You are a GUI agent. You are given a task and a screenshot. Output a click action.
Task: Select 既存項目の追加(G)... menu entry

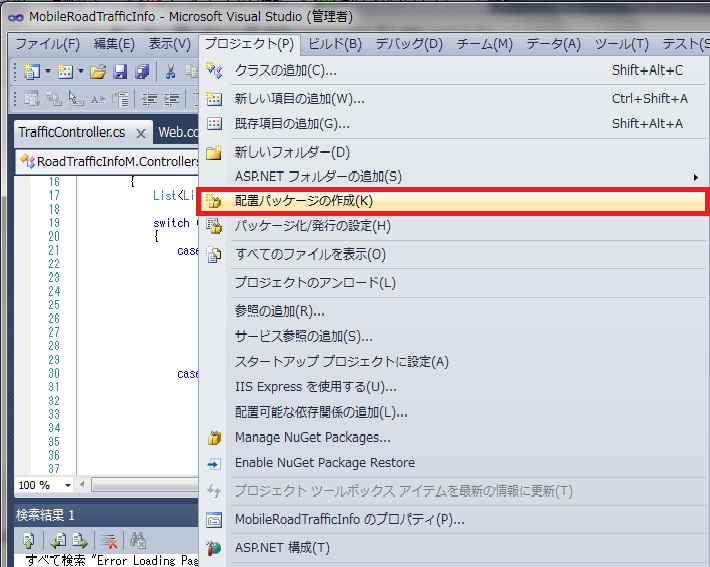(x=453, y=124)
